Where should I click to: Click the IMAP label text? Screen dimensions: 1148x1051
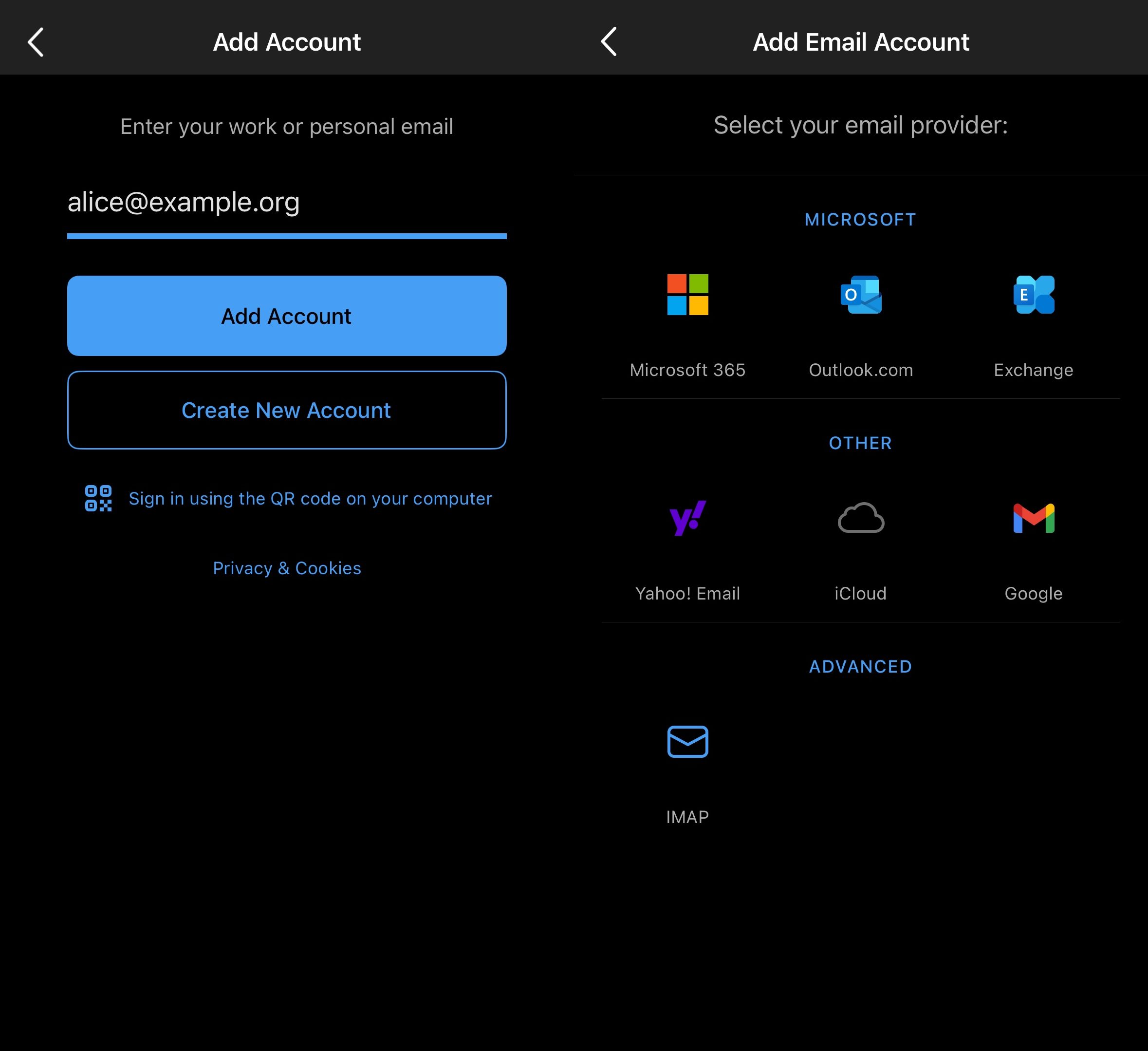tap(687, 817)
